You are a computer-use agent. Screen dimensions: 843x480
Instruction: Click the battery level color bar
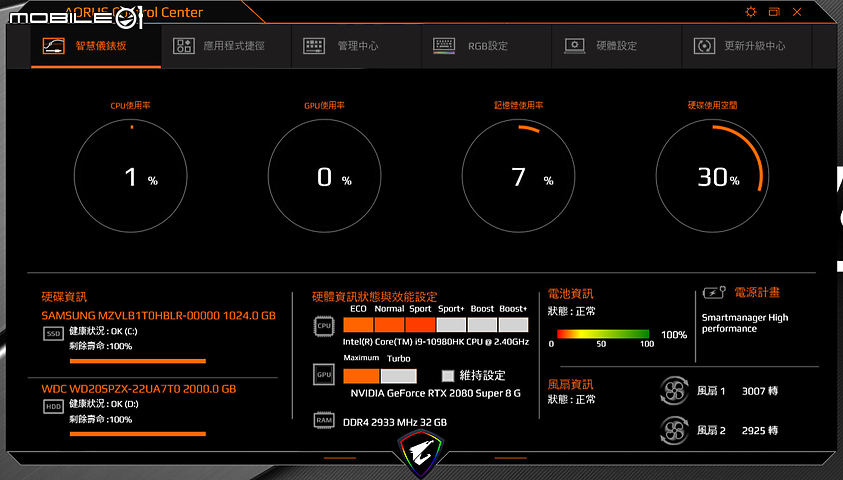(x=603, y=334)
